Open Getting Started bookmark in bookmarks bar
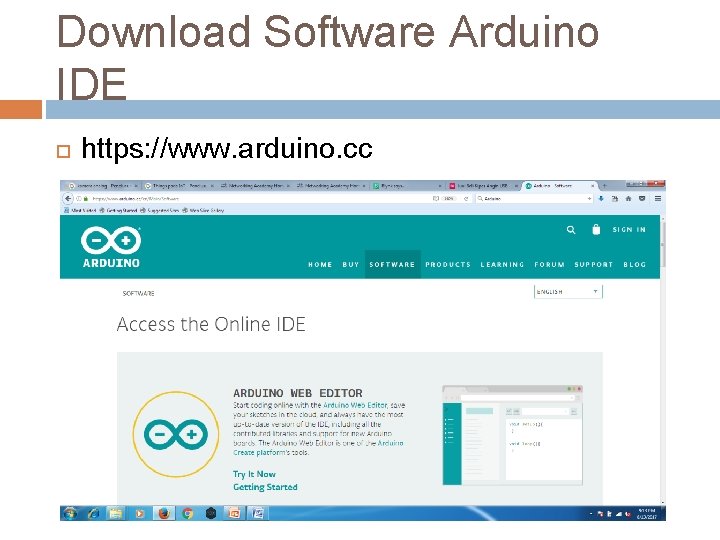This screenshot has height=540, width=720. pos(118,210)
